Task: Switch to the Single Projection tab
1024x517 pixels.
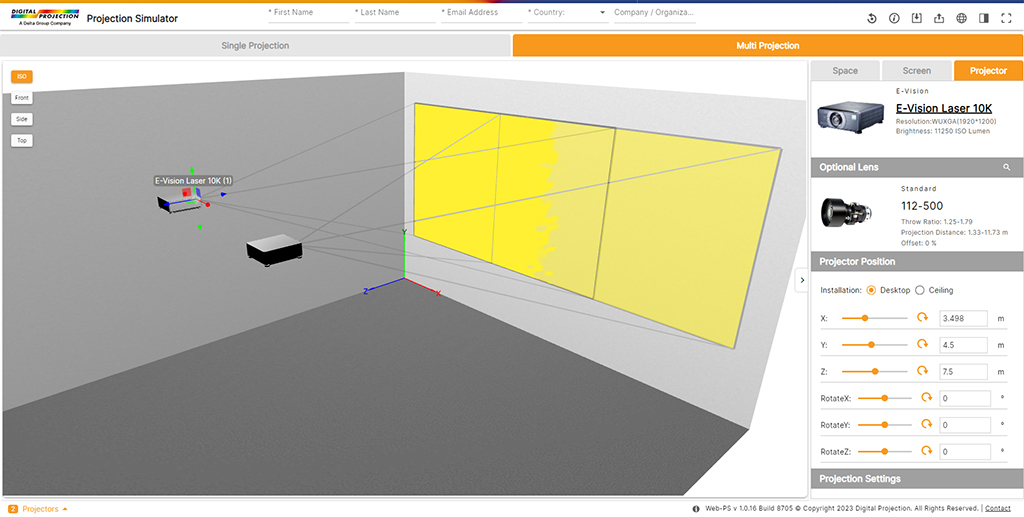Action: 255,45
